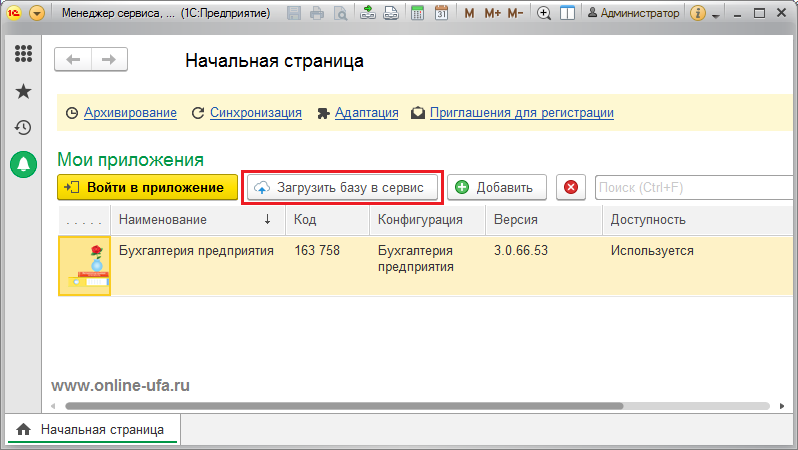Click the scrollbar left arrow
This screenshot has height=450, width=798.
tap(53, 406)
